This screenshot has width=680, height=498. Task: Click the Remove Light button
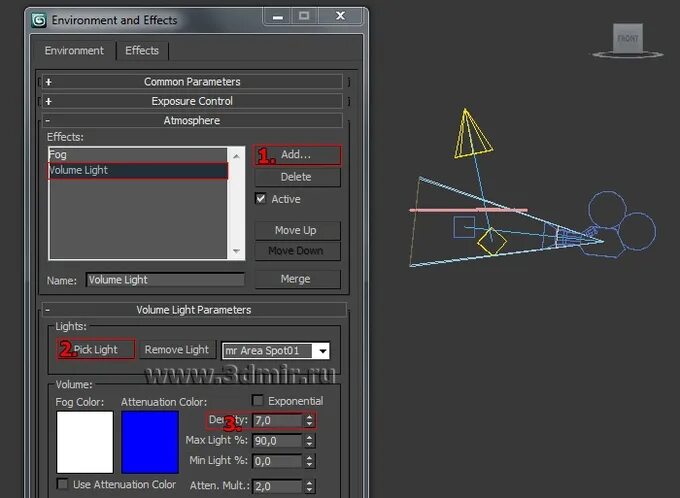coord(177,350)
